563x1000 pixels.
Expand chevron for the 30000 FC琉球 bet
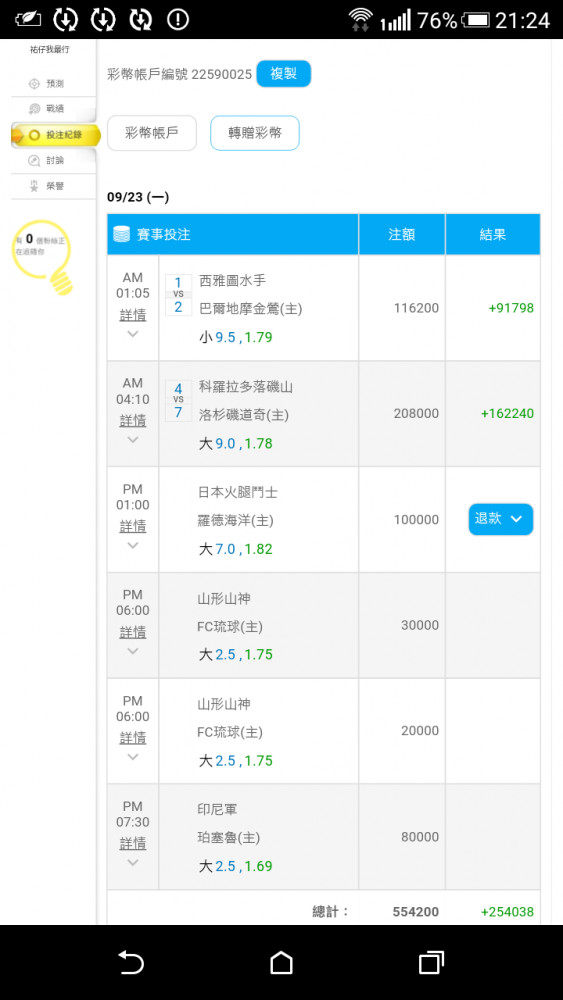pos(133,651)
